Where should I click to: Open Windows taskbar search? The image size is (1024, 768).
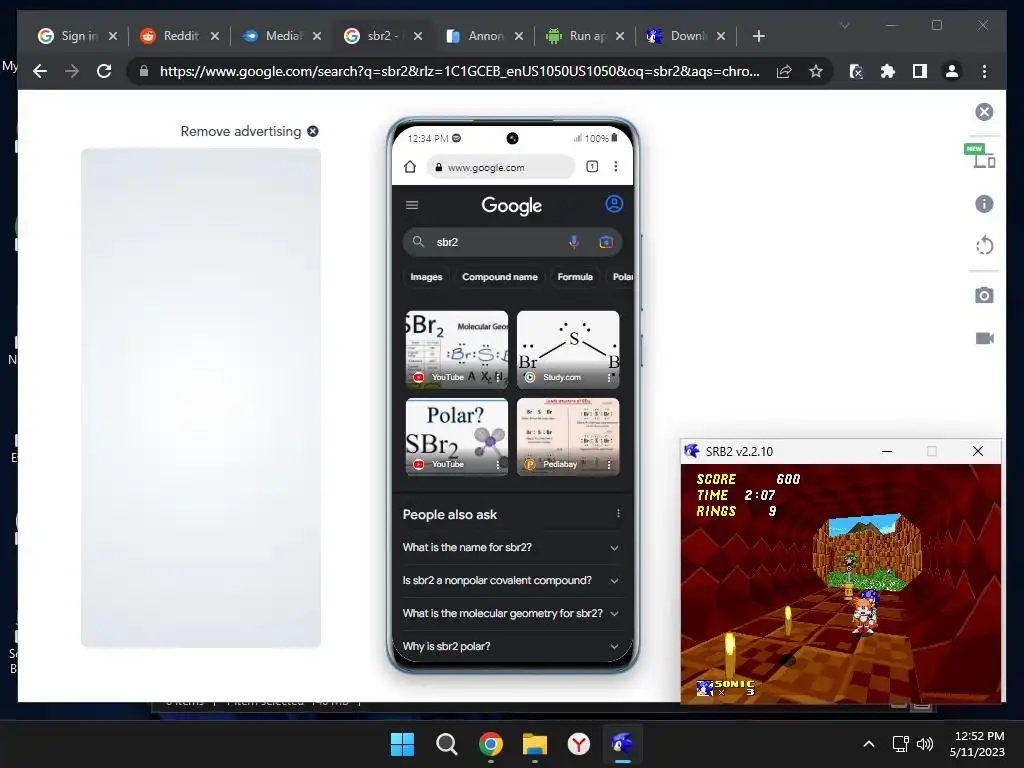(447, 744)
